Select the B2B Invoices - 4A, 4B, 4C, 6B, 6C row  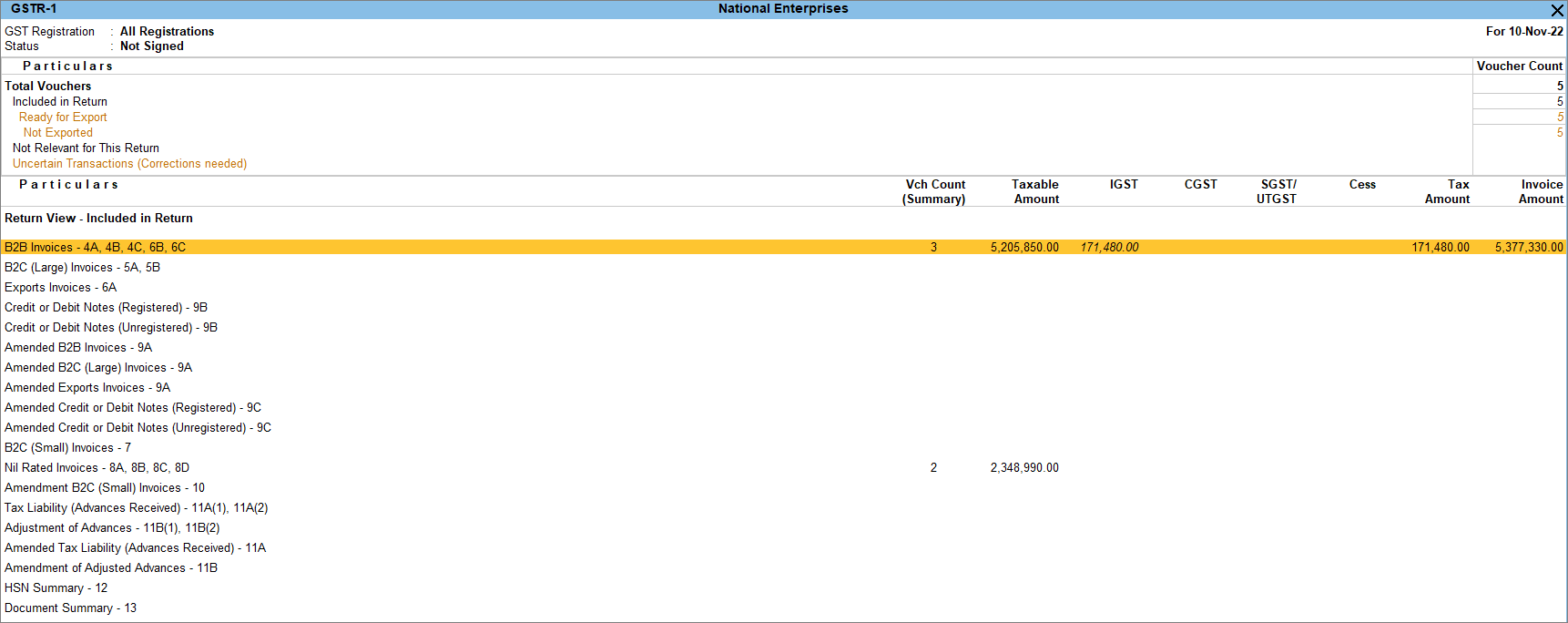(x=783, y=247)
